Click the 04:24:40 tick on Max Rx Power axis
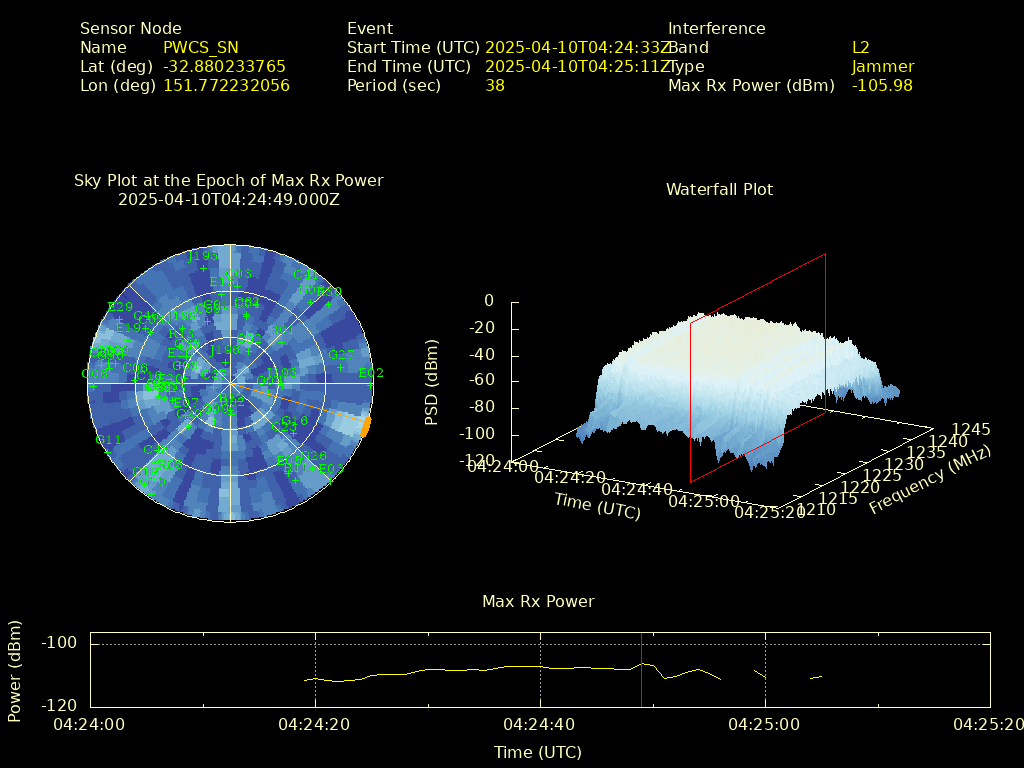 click(541, 723)
